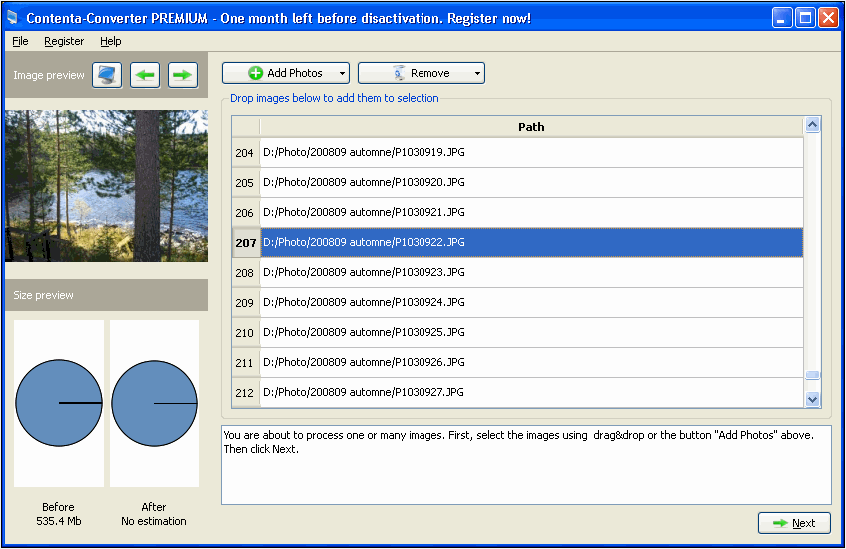The height and width of the screenshot is (549, 846).
Task: Click row number 205 header
Action: click(x=245, y=182)
